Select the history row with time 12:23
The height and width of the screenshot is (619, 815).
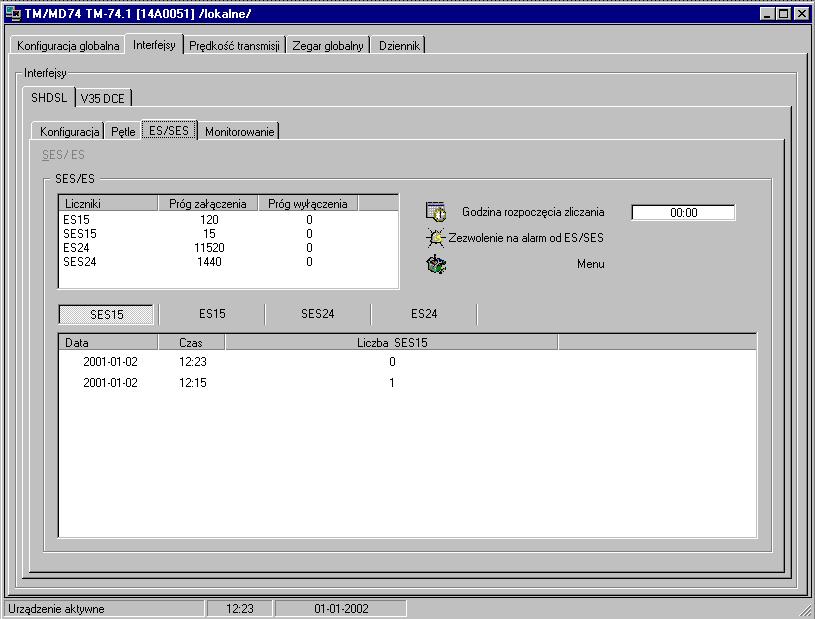(x=408, y=362)
